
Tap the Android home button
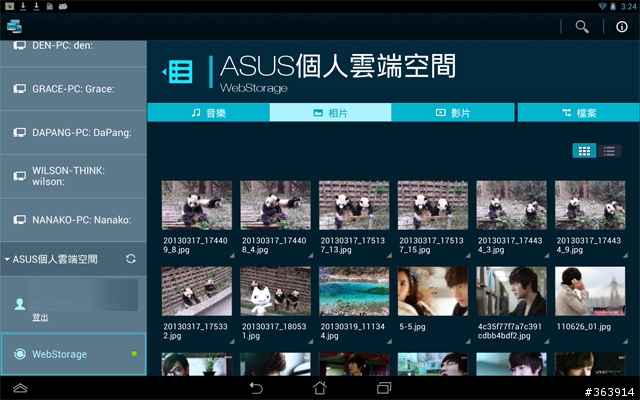click(320, 388)
